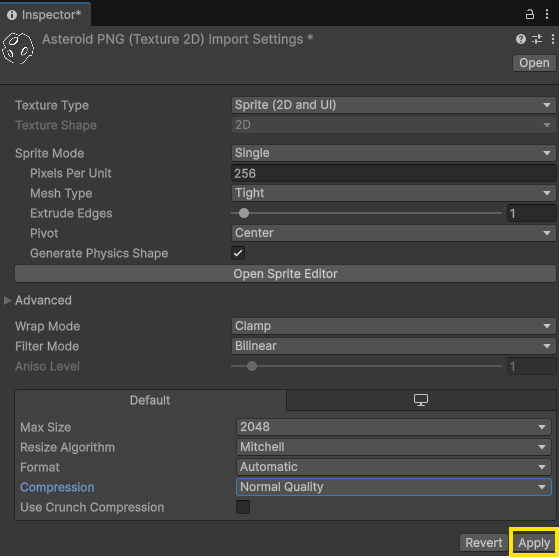Open the Filter Mode dropdown
The image size is (560, 558).
point(394,346)
